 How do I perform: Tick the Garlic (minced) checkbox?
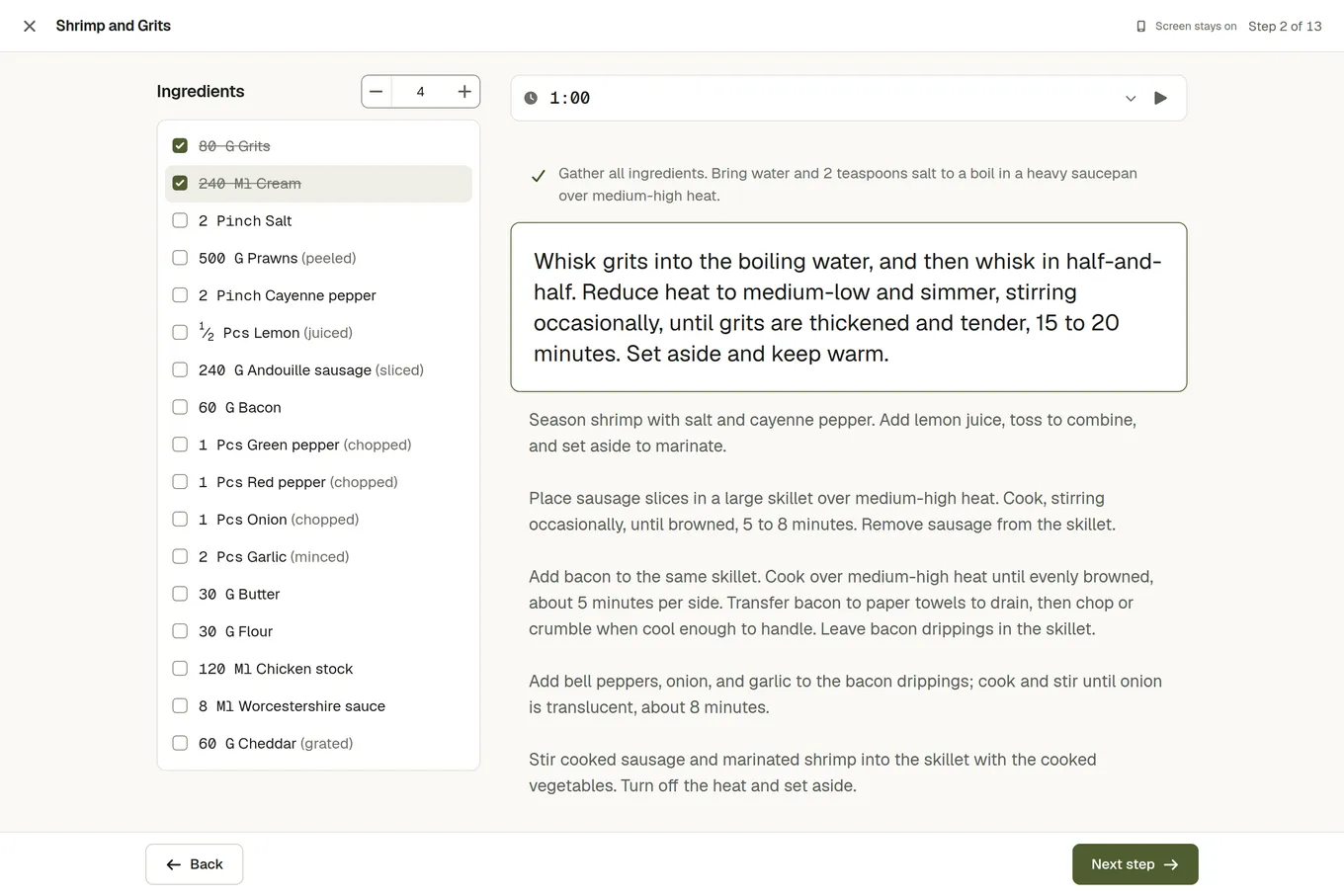[180, 557]
